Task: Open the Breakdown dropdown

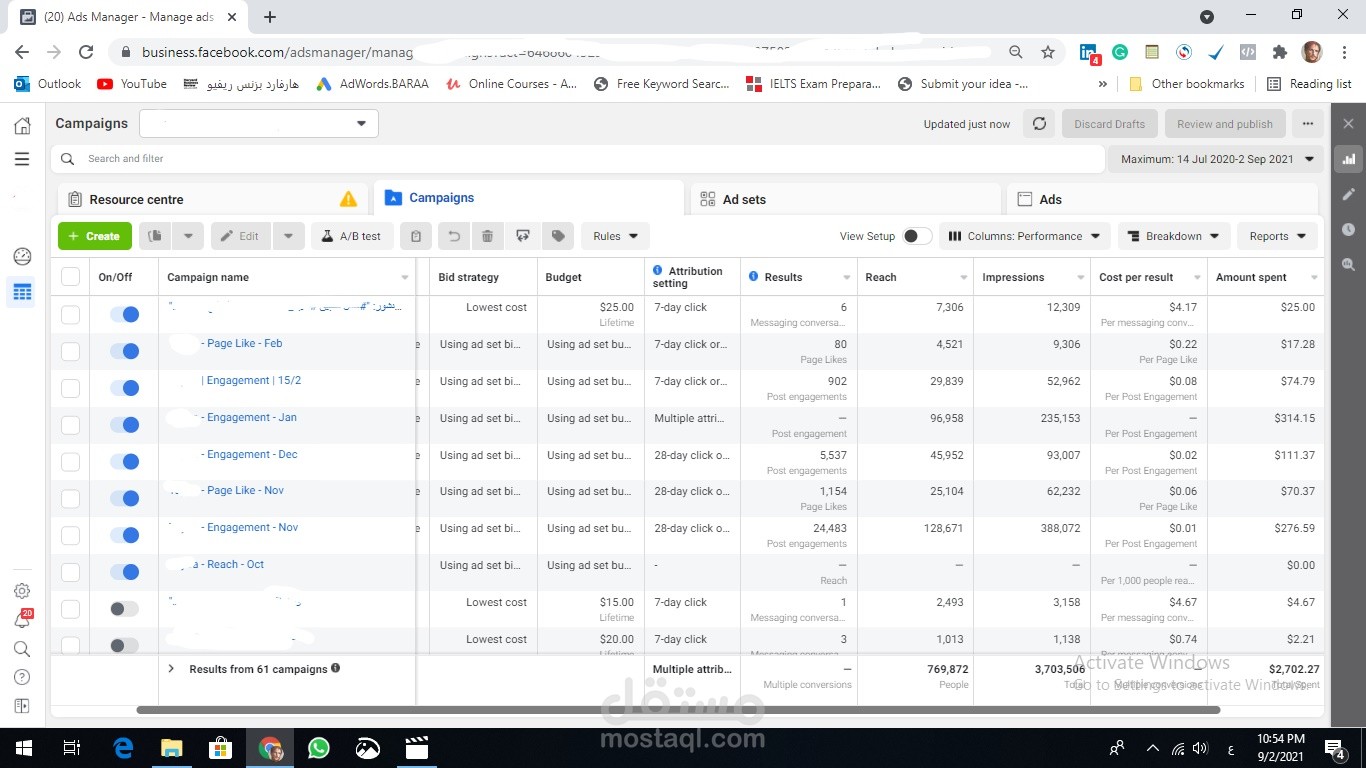Action: tap(1174, 236)
